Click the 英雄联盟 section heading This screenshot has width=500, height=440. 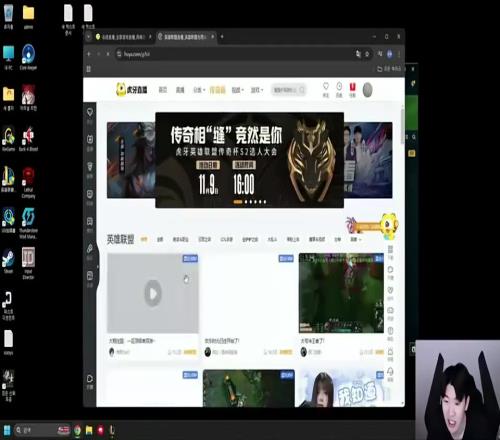[120, 239]
